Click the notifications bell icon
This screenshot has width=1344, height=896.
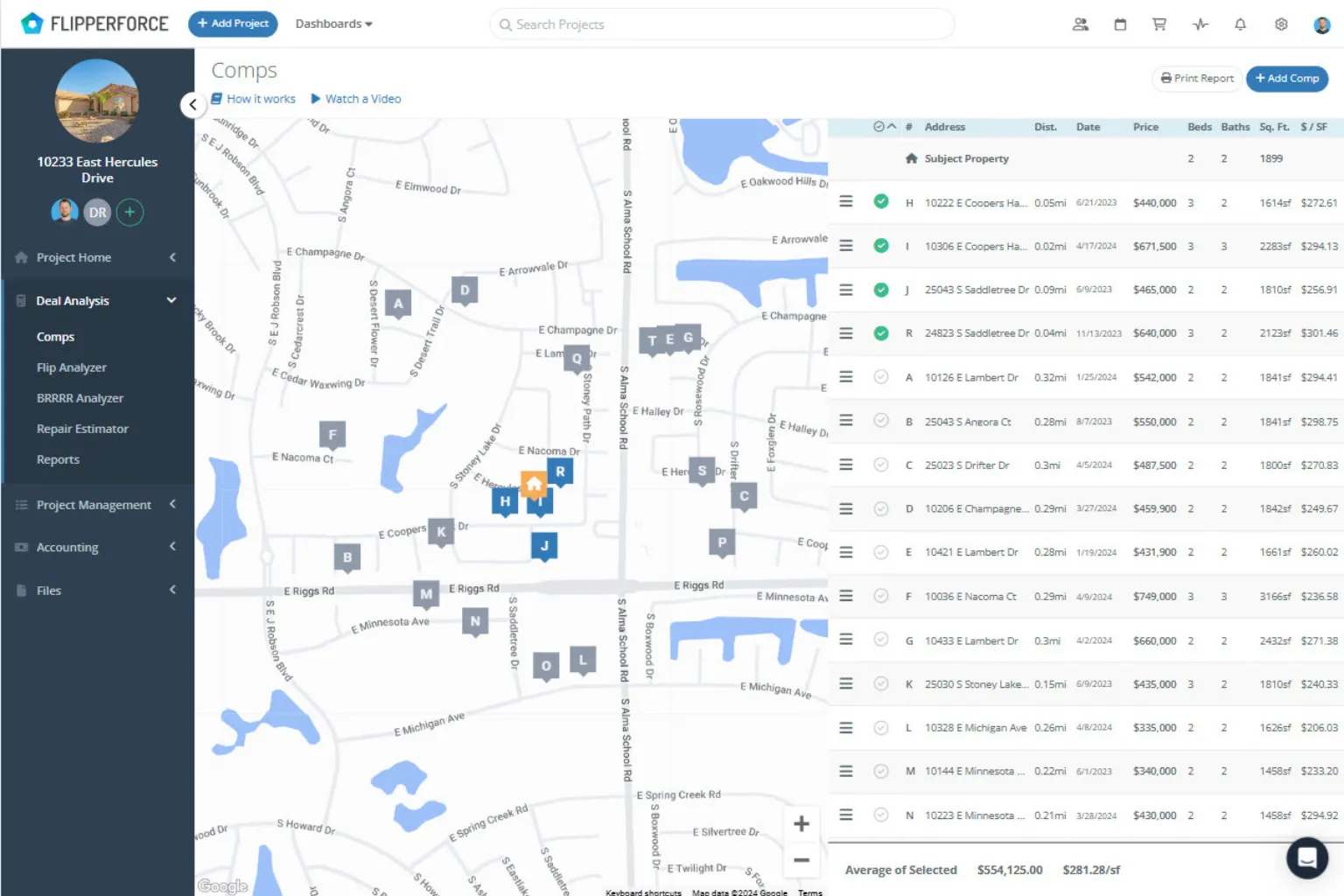coord(1240,24)
